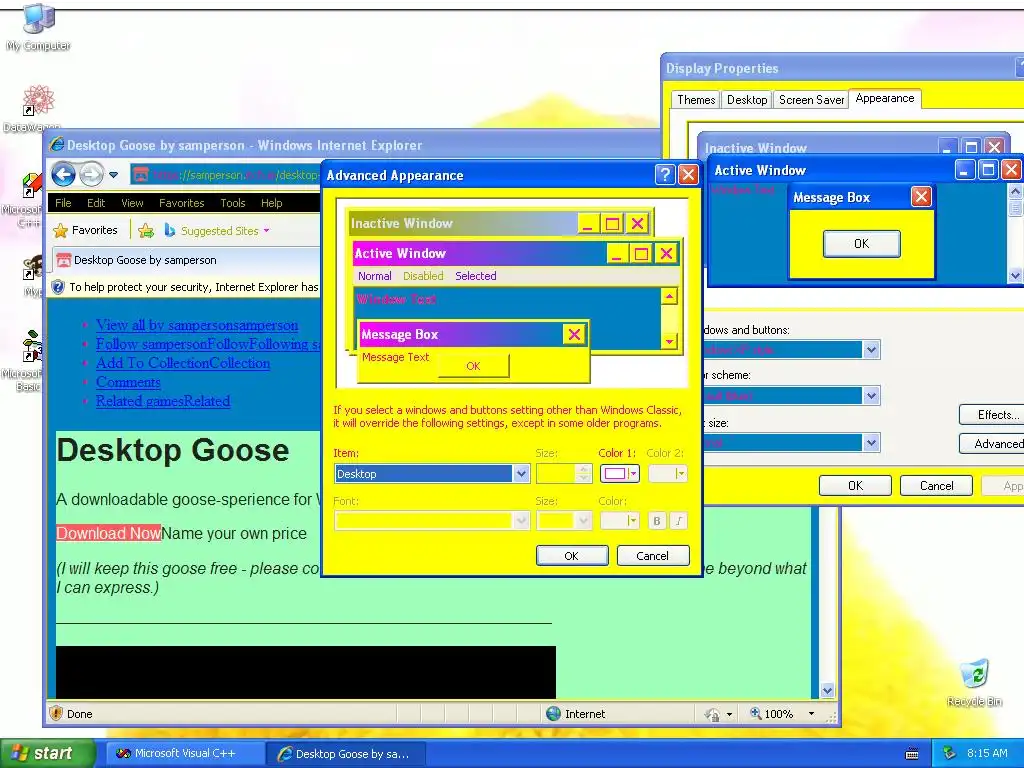Click the 'Comments' link on the page

pos(128,382)
